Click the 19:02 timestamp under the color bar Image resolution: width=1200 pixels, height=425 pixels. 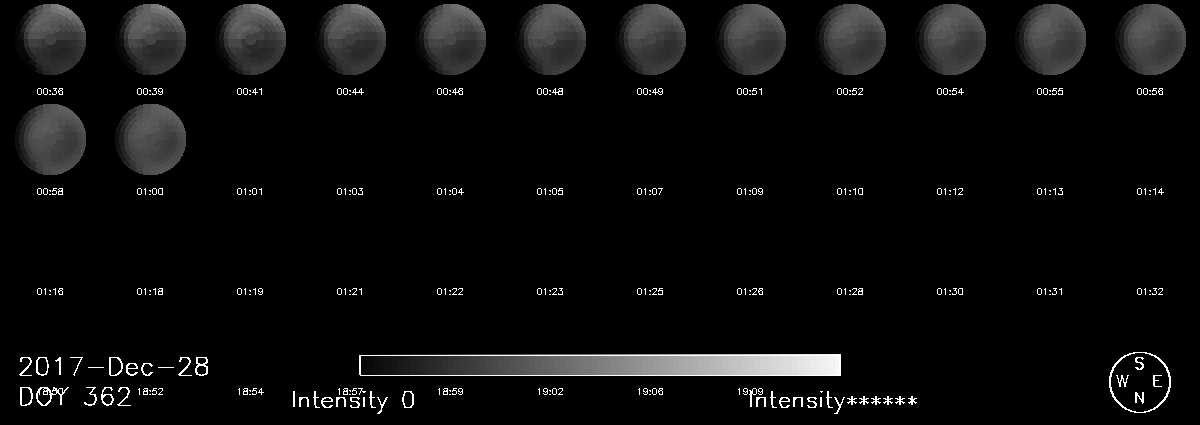[x=550, y=391]
